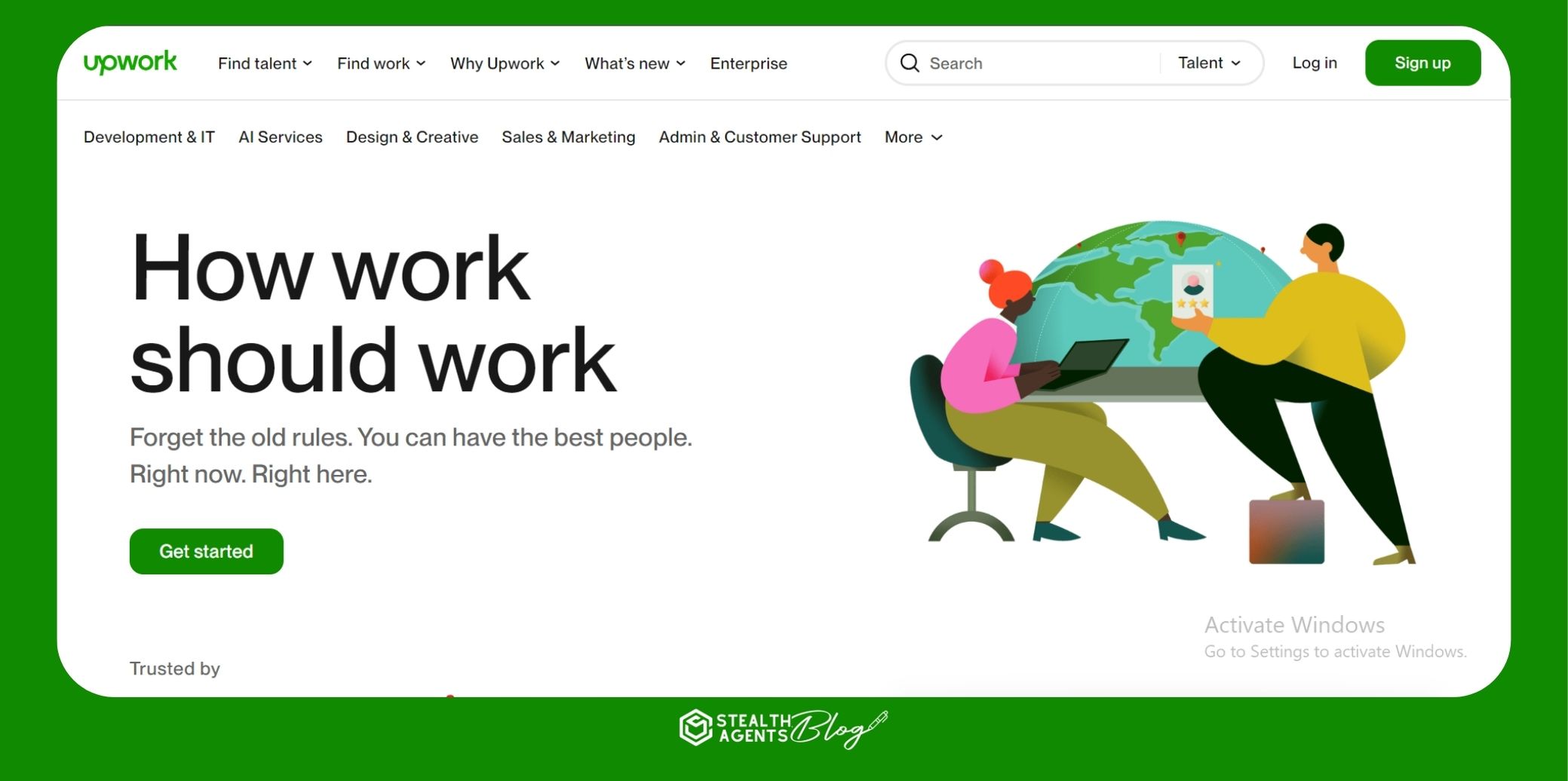Open the Talent search type dropdown

point(1209,63)
